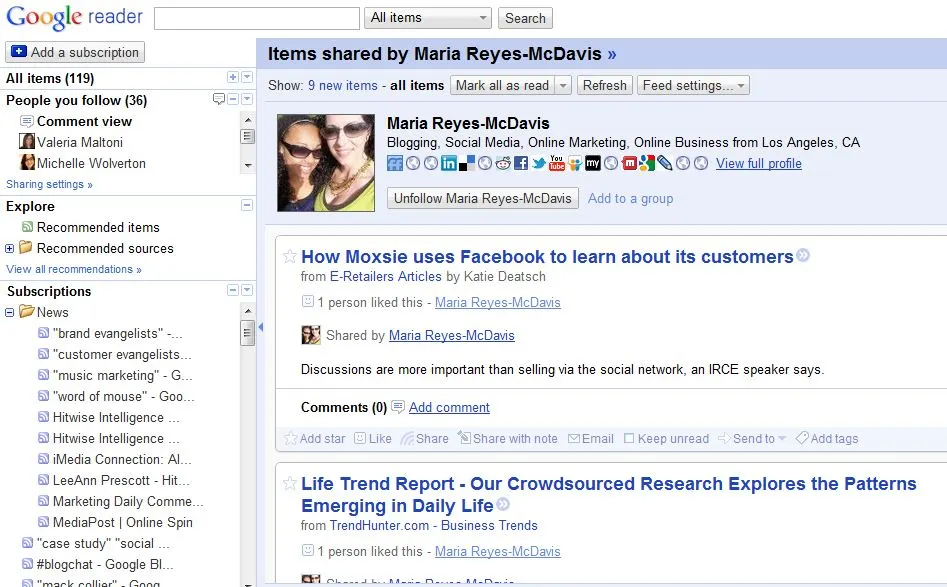Click Maria Reyes-McDavis profile photo

(x=326, y=162)
